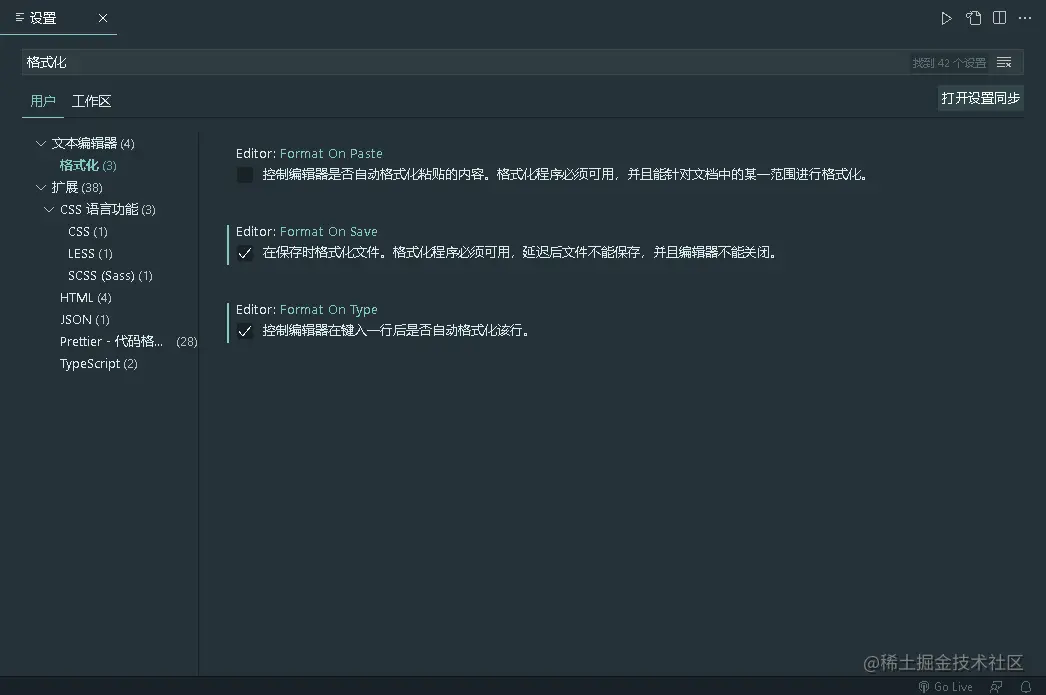Click the settings search input field
Screen dimensions: 1046x695
click(460, 62)
